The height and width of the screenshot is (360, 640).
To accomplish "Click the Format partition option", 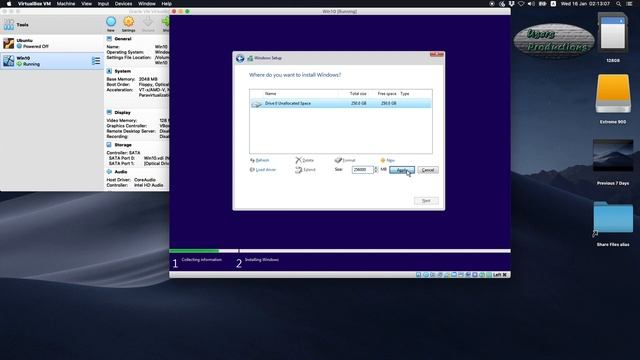I will click(x=349, y=160).
